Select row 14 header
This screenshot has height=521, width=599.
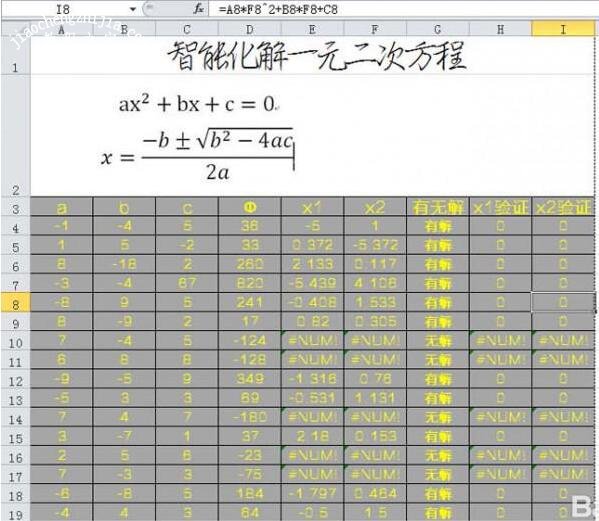coord(15,417)
